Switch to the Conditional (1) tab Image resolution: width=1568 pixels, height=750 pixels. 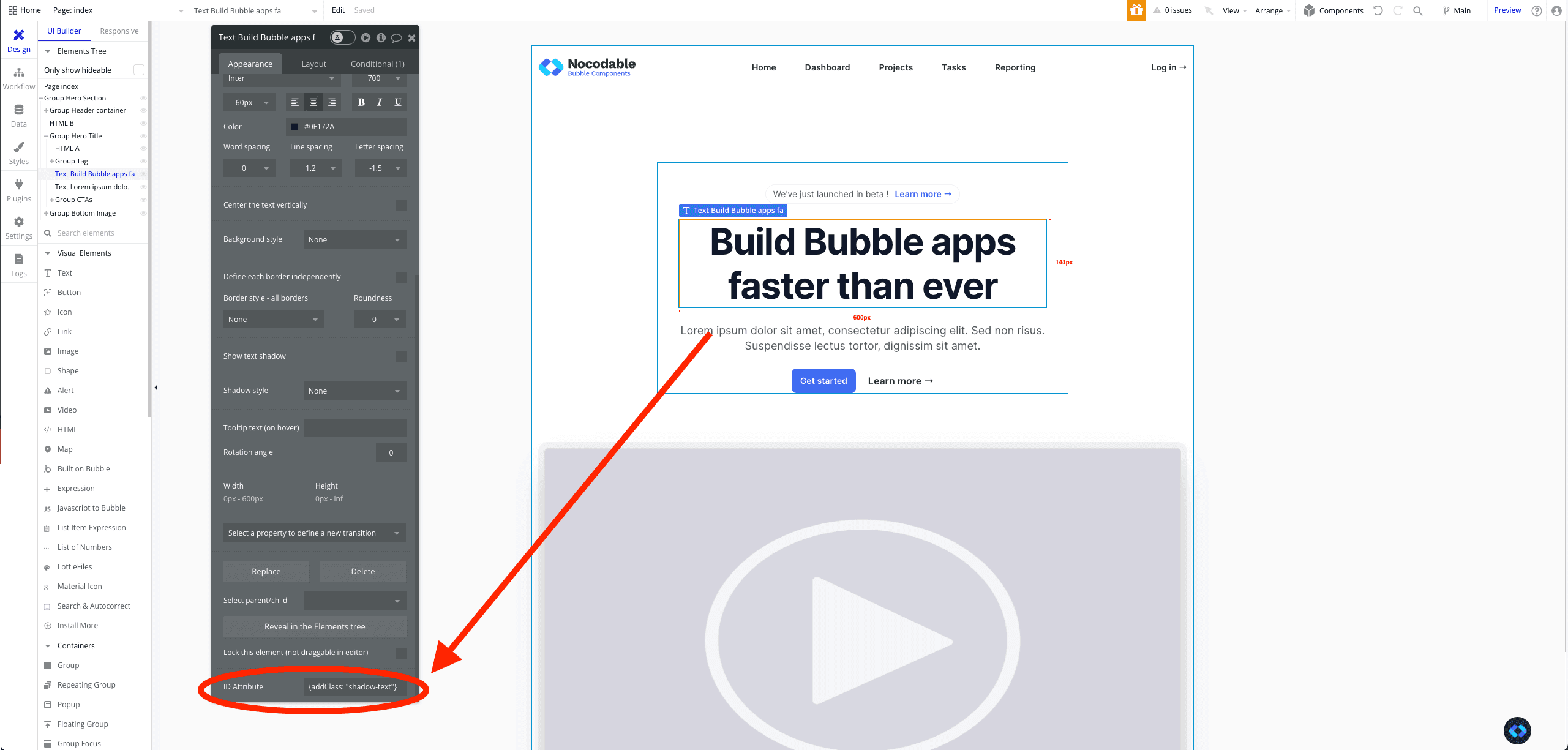click(x=378, y=64)
